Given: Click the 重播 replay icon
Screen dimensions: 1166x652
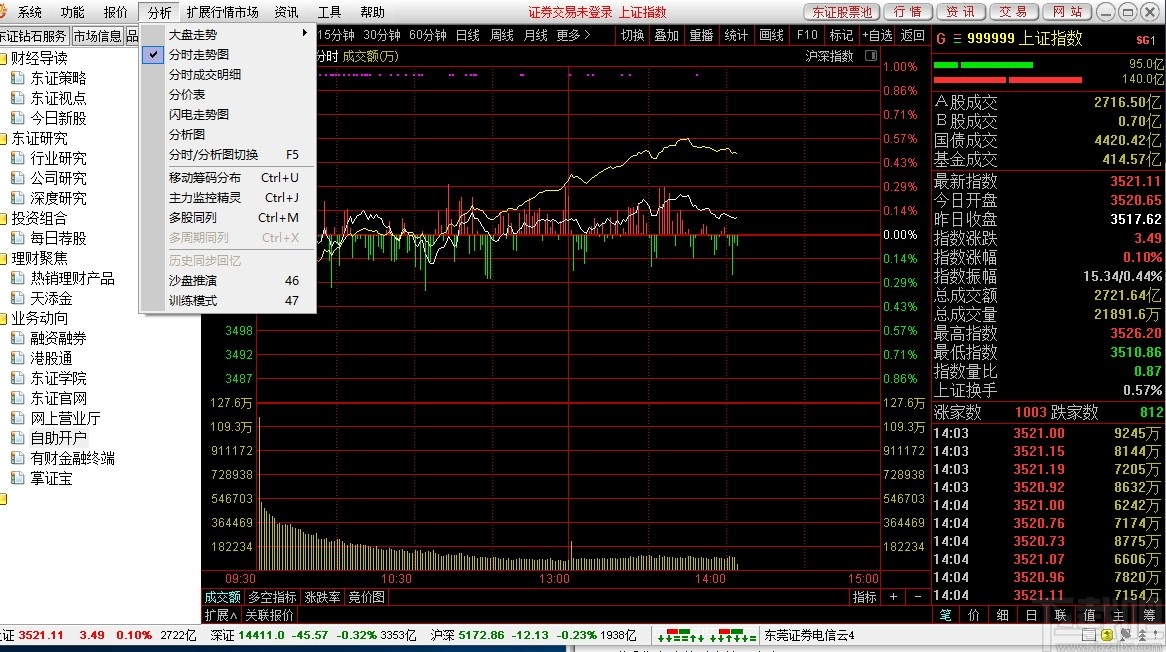Looking at the screenshot, I should (x=700, y=33).
